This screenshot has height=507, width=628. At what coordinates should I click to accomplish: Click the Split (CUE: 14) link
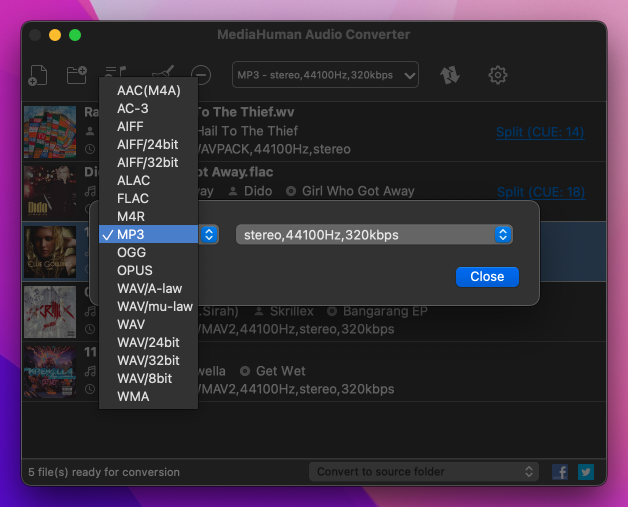click(x=540, y=132)
